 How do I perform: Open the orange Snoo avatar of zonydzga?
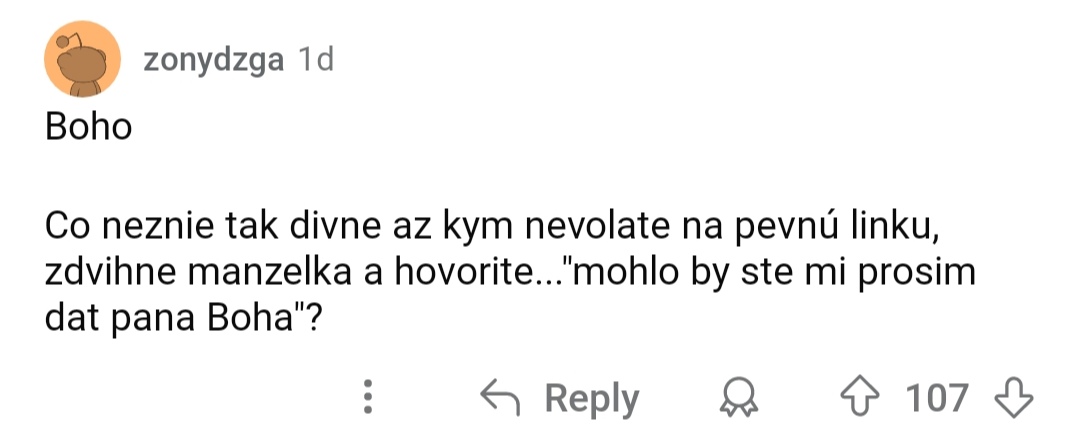click(x=83, y=60)
